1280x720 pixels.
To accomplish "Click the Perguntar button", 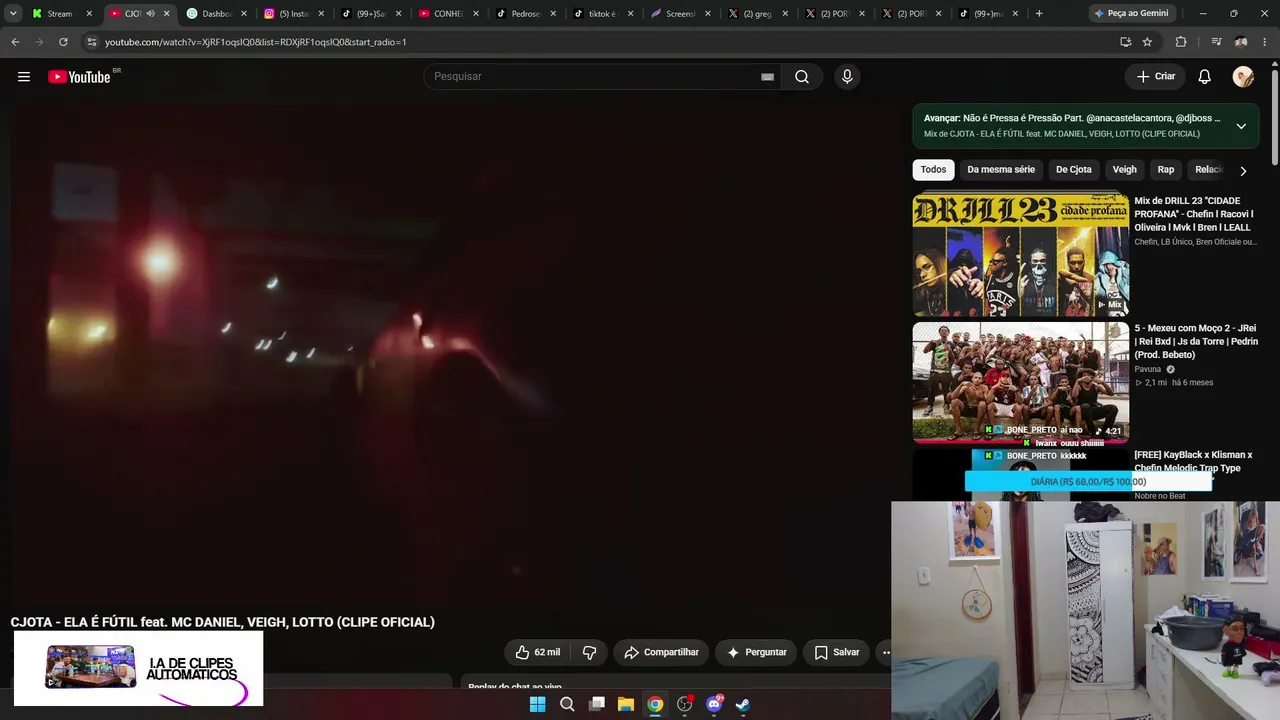I will point(756,652).
